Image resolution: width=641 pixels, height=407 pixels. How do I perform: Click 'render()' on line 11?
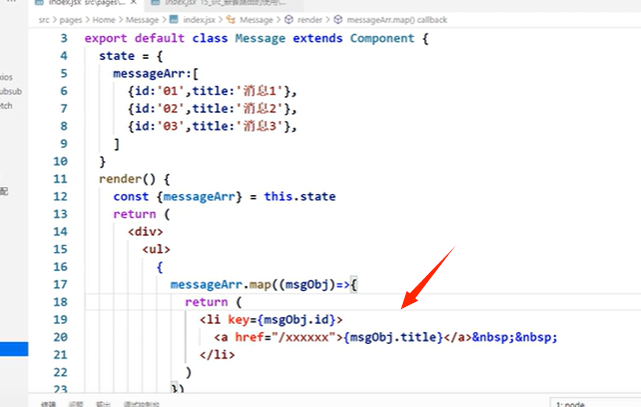pos(127,179)
